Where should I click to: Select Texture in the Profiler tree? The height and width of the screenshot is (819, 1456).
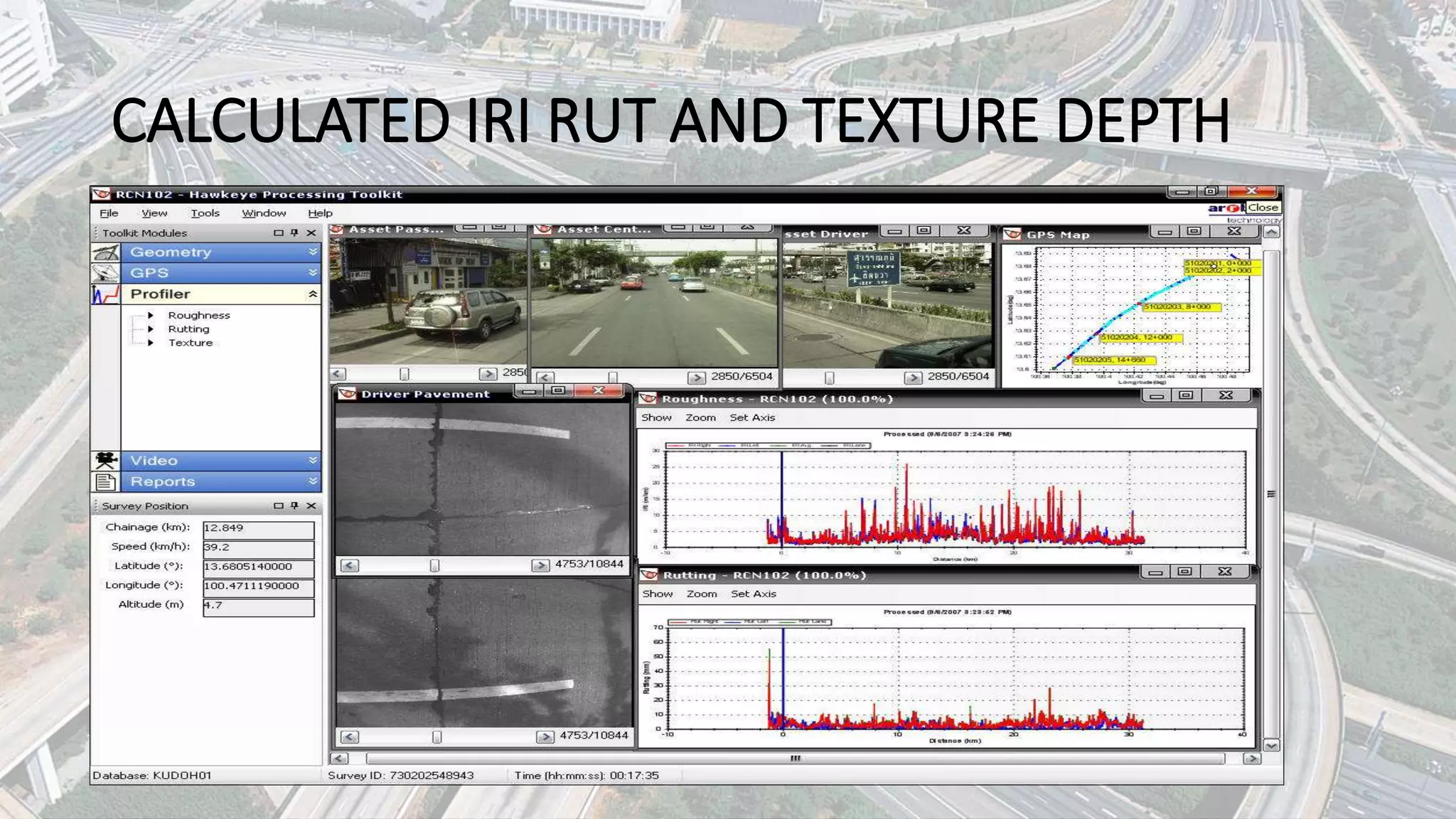(191, 343)
